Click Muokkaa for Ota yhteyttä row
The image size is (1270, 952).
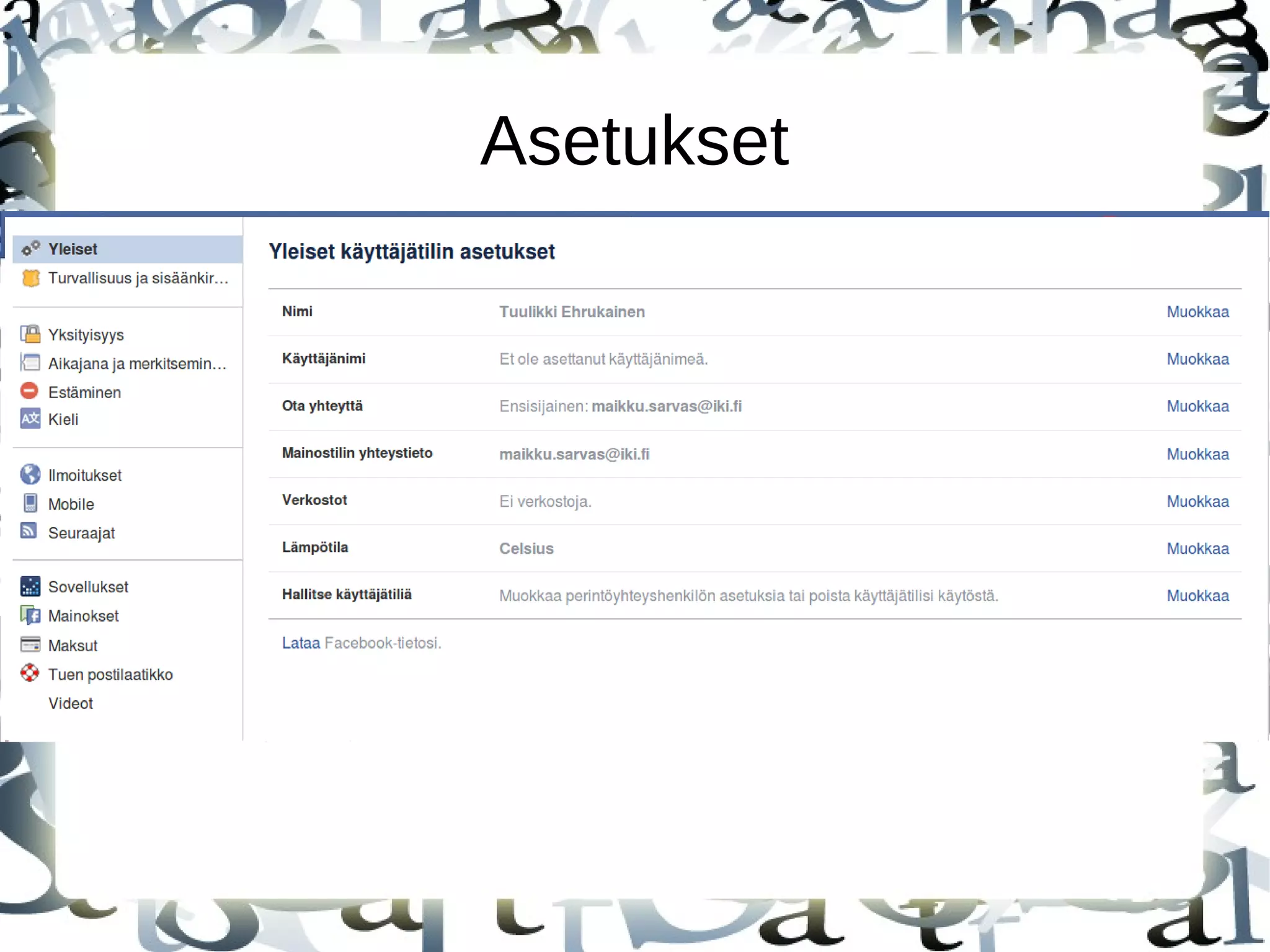coord(1197,406)
